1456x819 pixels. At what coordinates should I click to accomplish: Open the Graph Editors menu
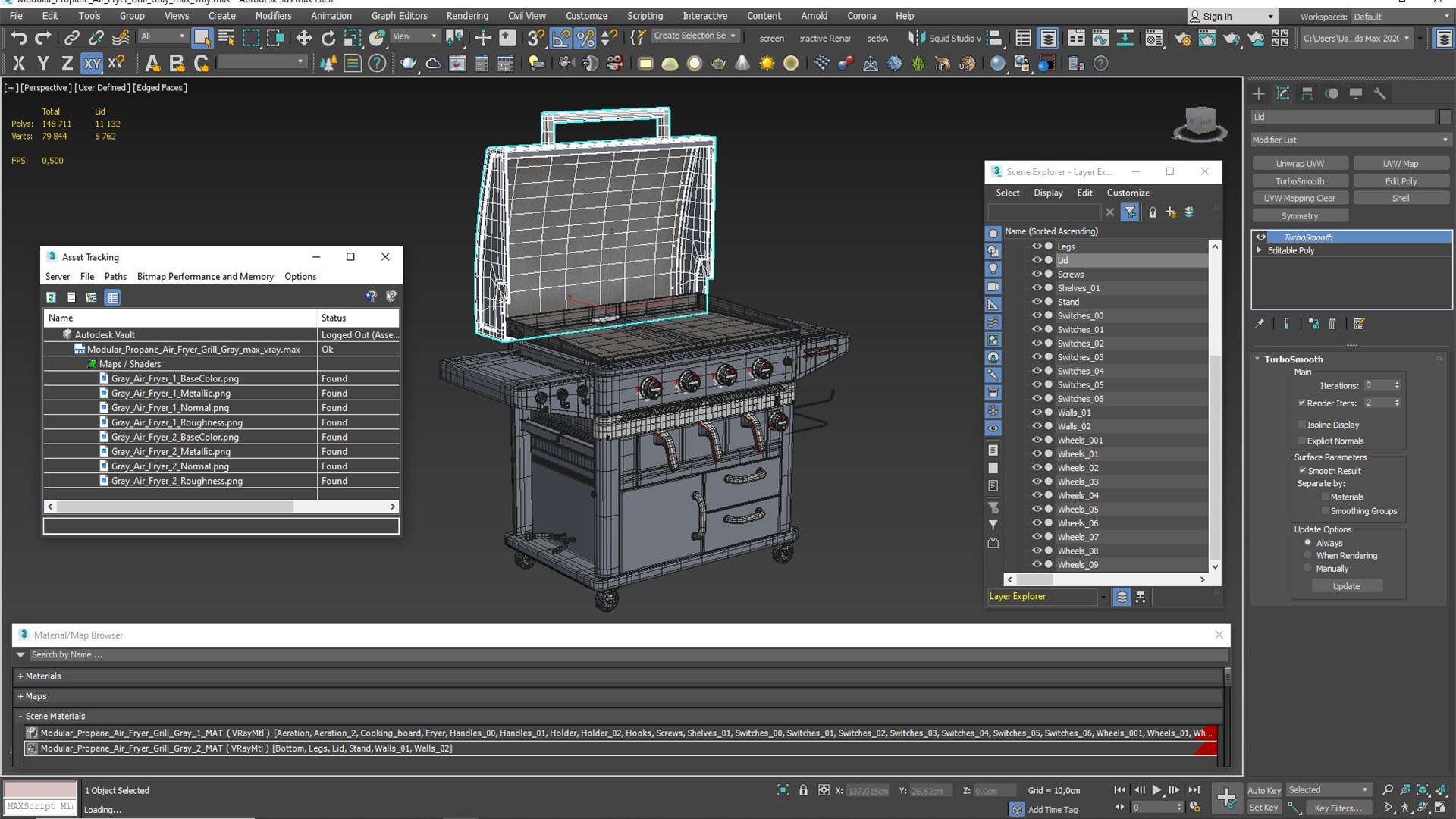click(x=400, y=16)
